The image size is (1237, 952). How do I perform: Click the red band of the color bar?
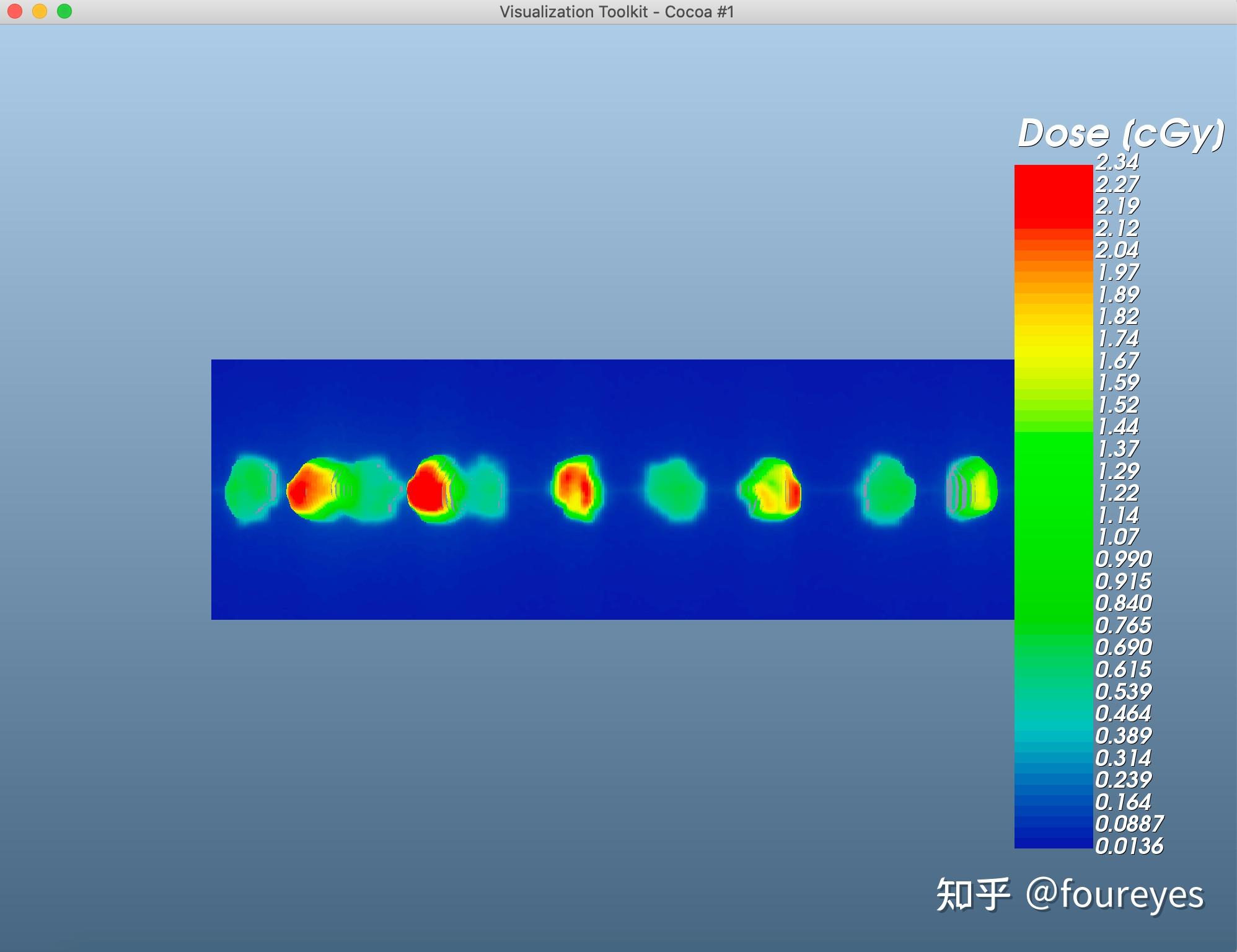coord(1053,195)
